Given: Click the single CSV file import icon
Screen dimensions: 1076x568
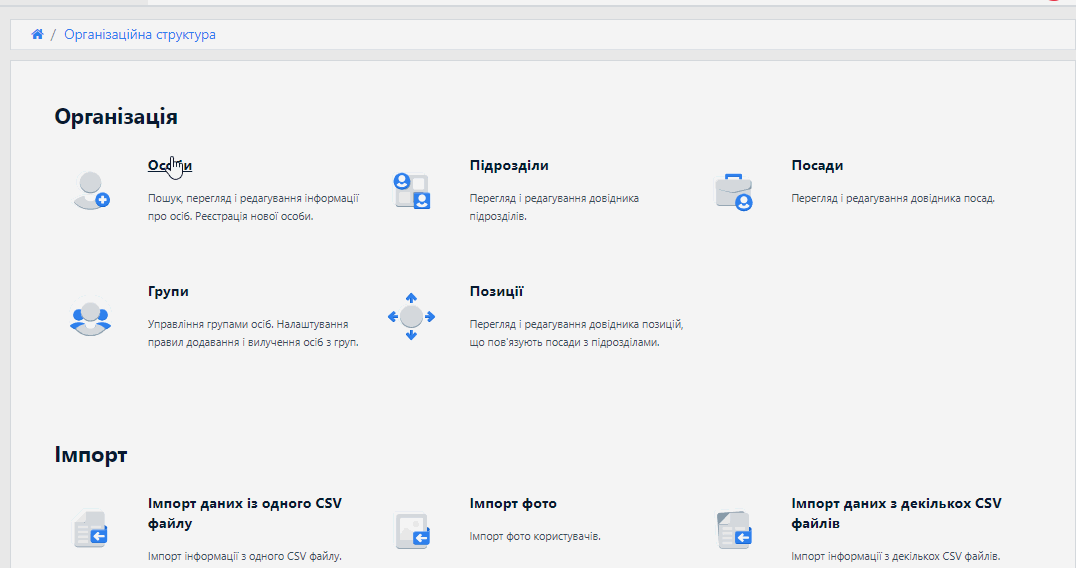Looking at the screenshot, I should [90, 529].
